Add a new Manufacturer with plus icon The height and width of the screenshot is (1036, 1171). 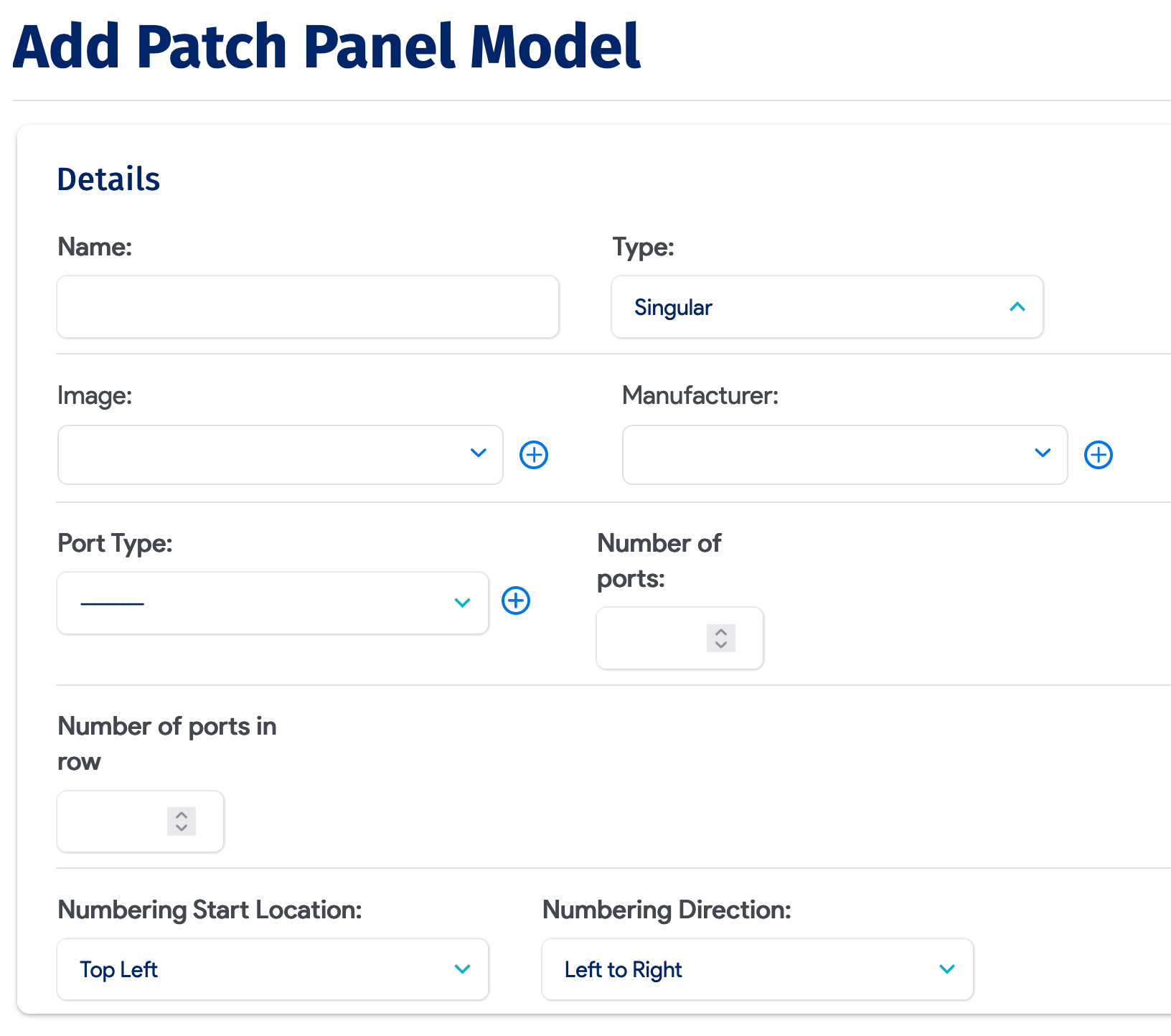pyautogui.click(x=1099, y=455)
